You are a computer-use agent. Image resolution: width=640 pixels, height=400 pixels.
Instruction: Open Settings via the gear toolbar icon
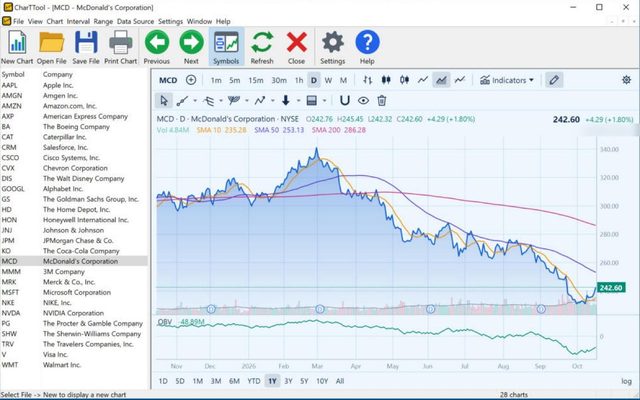click(333, 47)
